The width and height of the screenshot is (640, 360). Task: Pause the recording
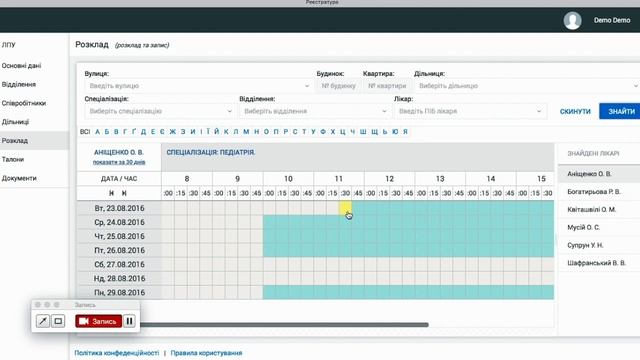click(x=129, y=321)
